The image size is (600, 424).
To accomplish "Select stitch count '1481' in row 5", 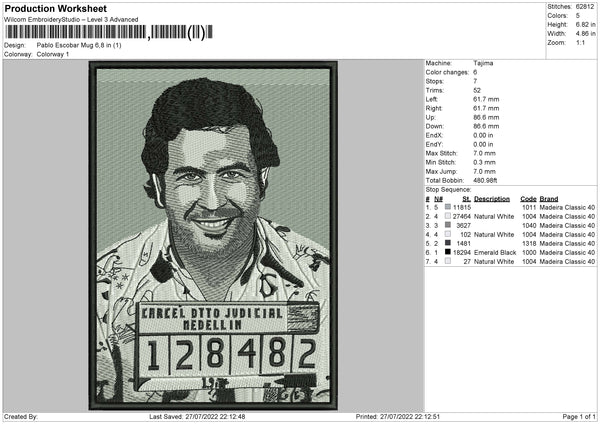I will pos(464,243).
